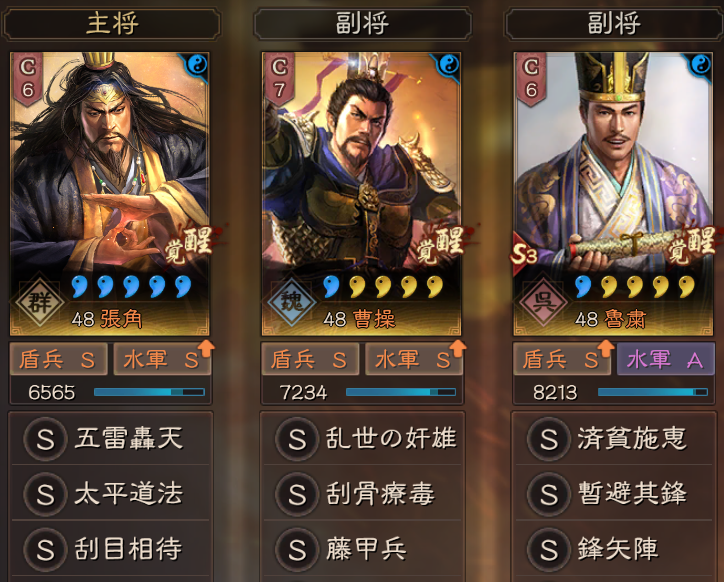
Task: Click the orange up-arrow on 曹操's 水軍
Action: click(458, 348)
